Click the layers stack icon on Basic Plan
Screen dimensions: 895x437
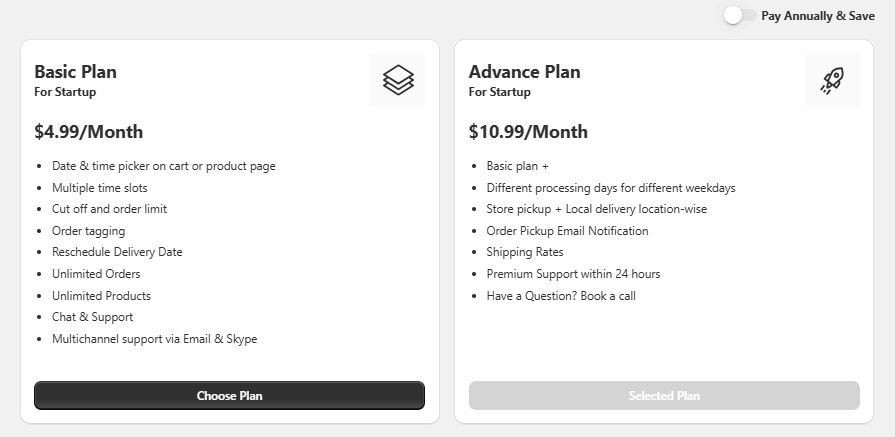click(397, 80)
